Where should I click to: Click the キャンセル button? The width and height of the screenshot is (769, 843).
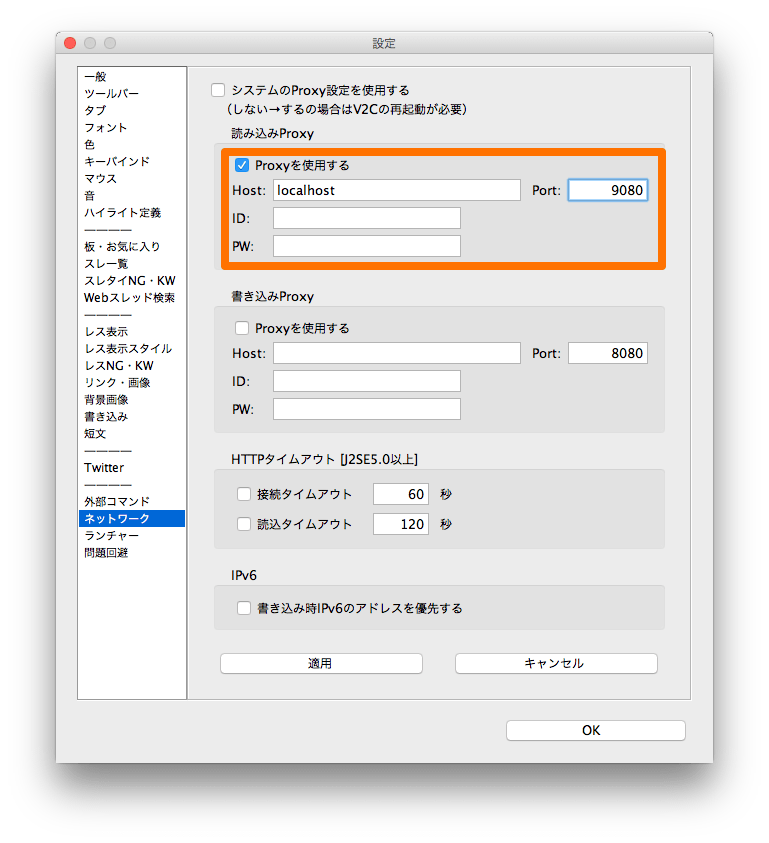coord(556,663)
